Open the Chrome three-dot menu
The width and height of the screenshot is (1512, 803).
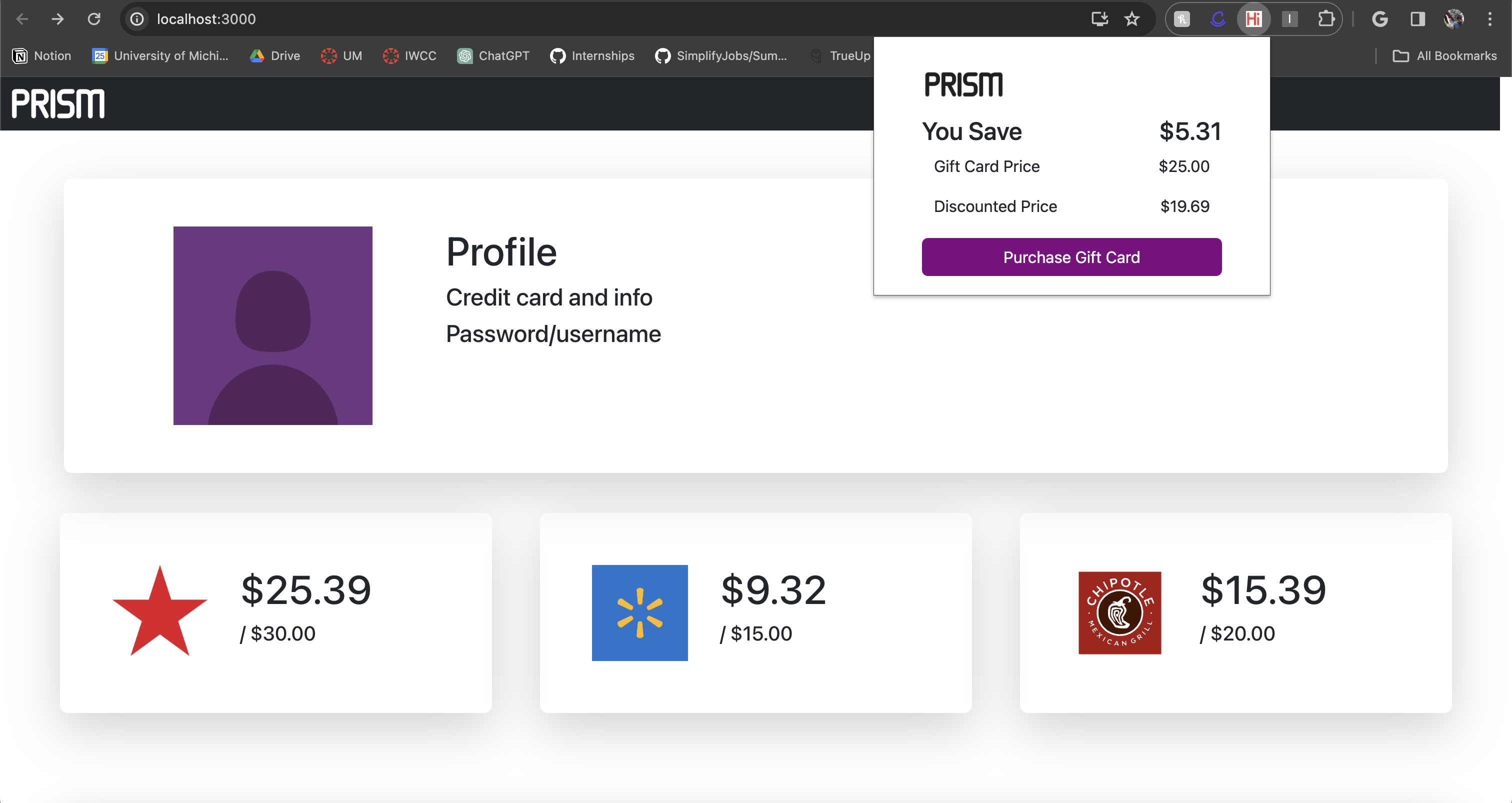[1489, 19]
